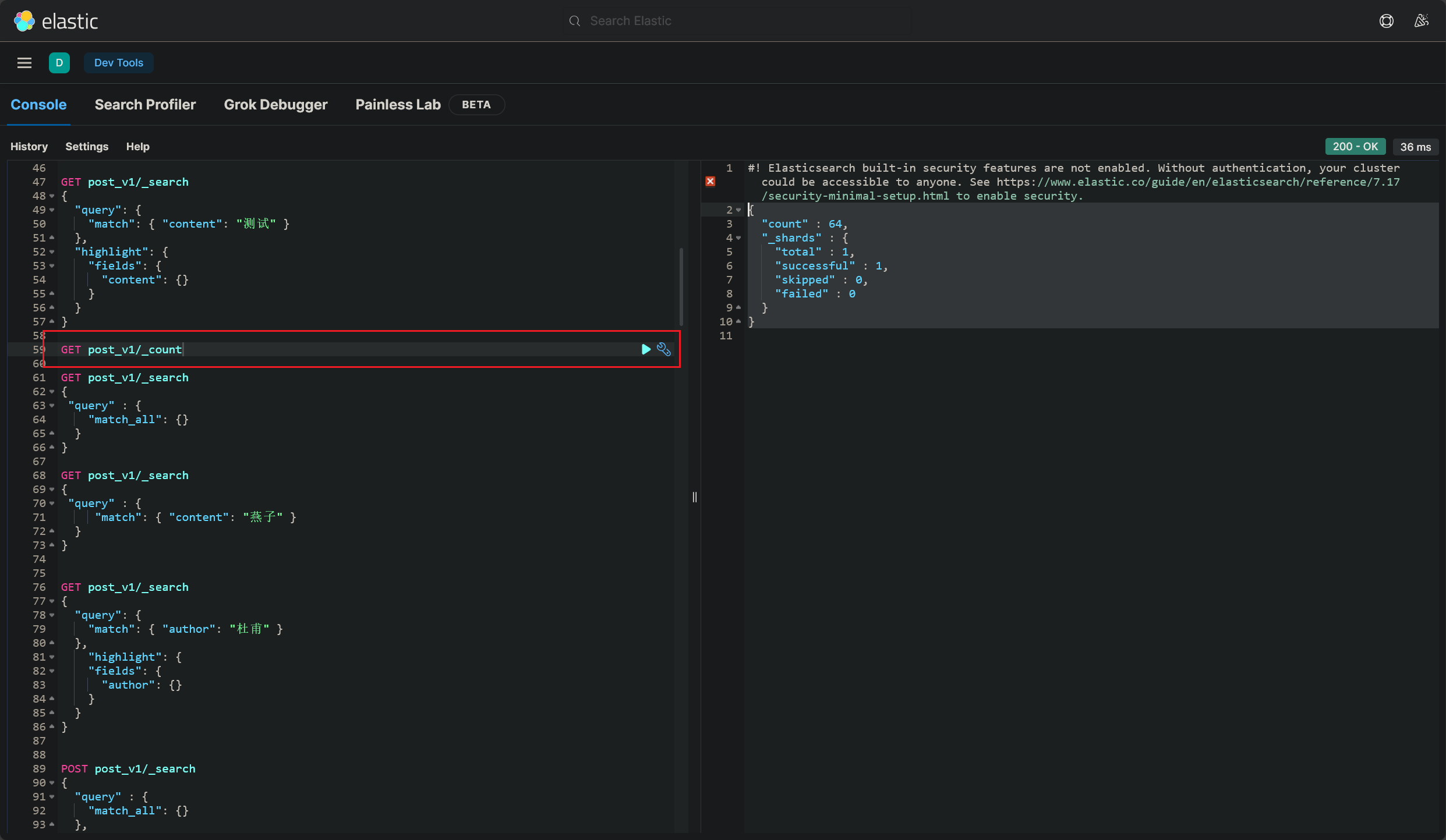Click the 36 ms response time badge
This screenshot has width=1446, height=840.
[x=1415, y=147]
